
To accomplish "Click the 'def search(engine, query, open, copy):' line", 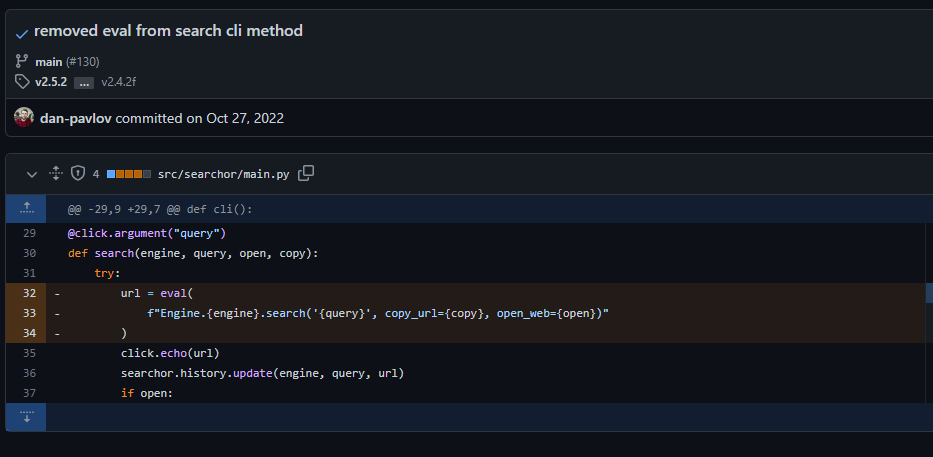I will click(x=193, y=253).
